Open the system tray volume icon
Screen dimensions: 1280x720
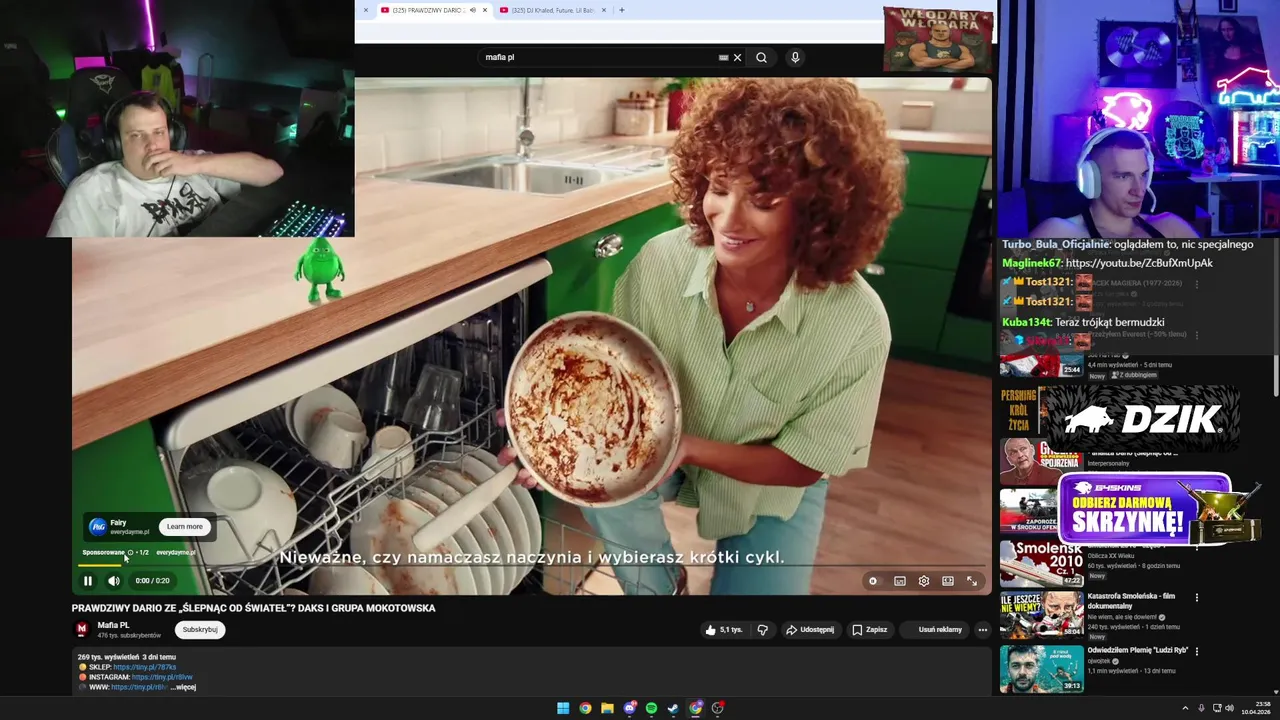pos(1229,708)
